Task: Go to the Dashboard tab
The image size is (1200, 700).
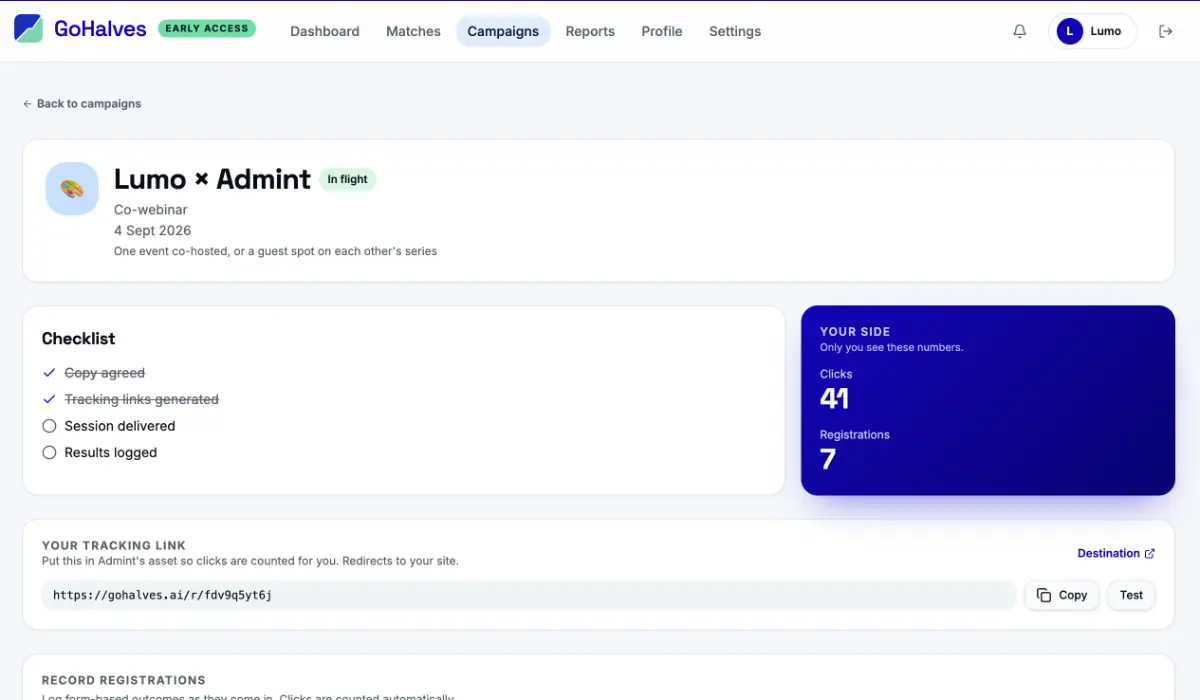Action: [325, 31]
